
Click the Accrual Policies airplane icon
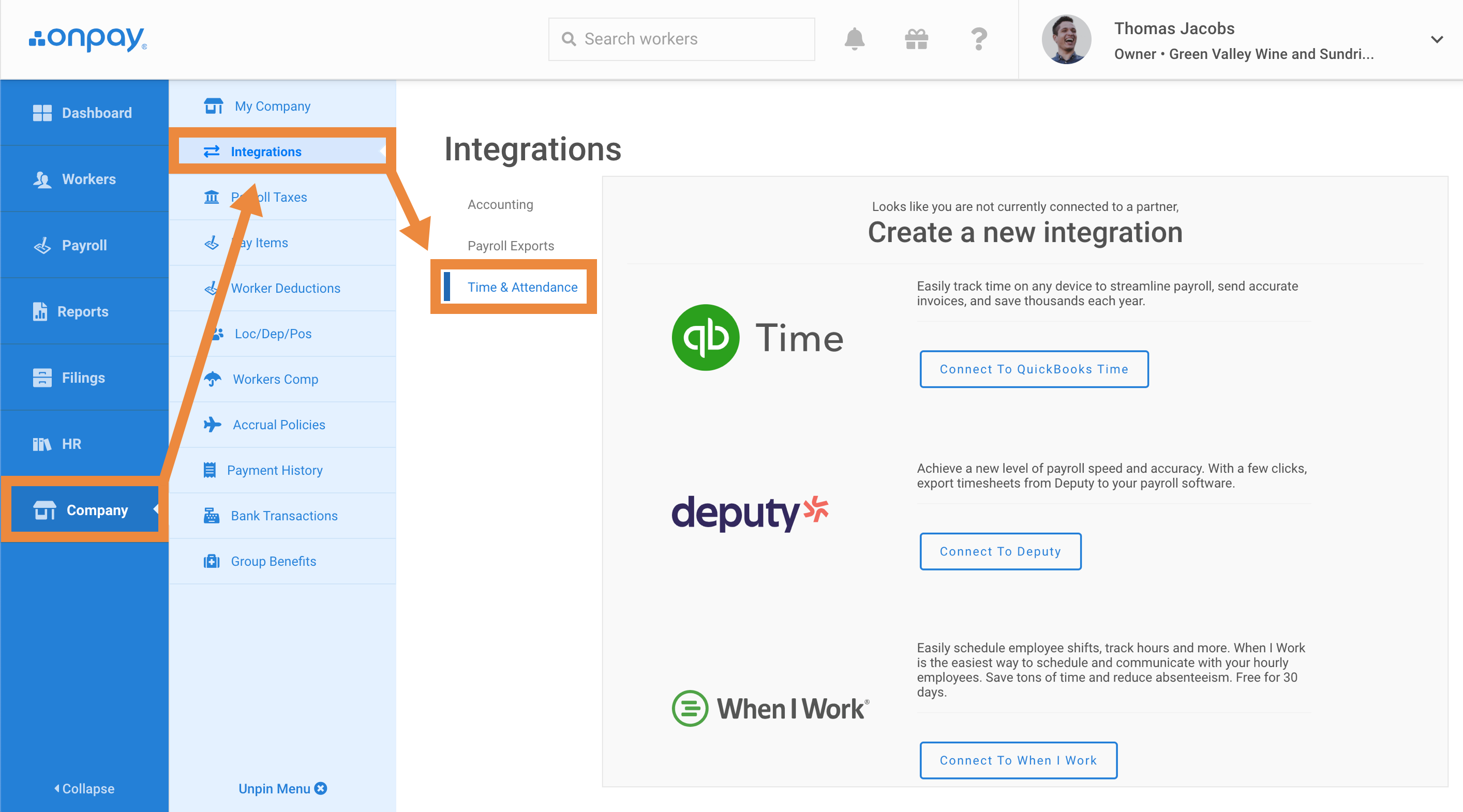[x=213, y=424]
